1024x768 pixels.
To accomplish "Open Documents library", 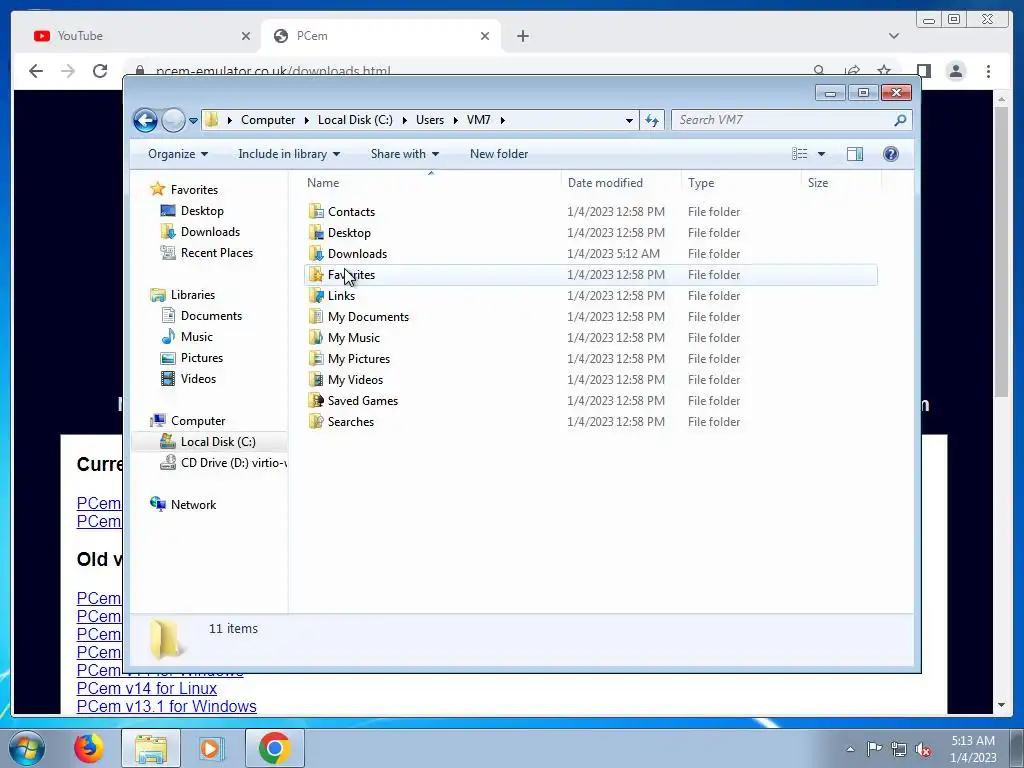I will (x=211, y=316).
